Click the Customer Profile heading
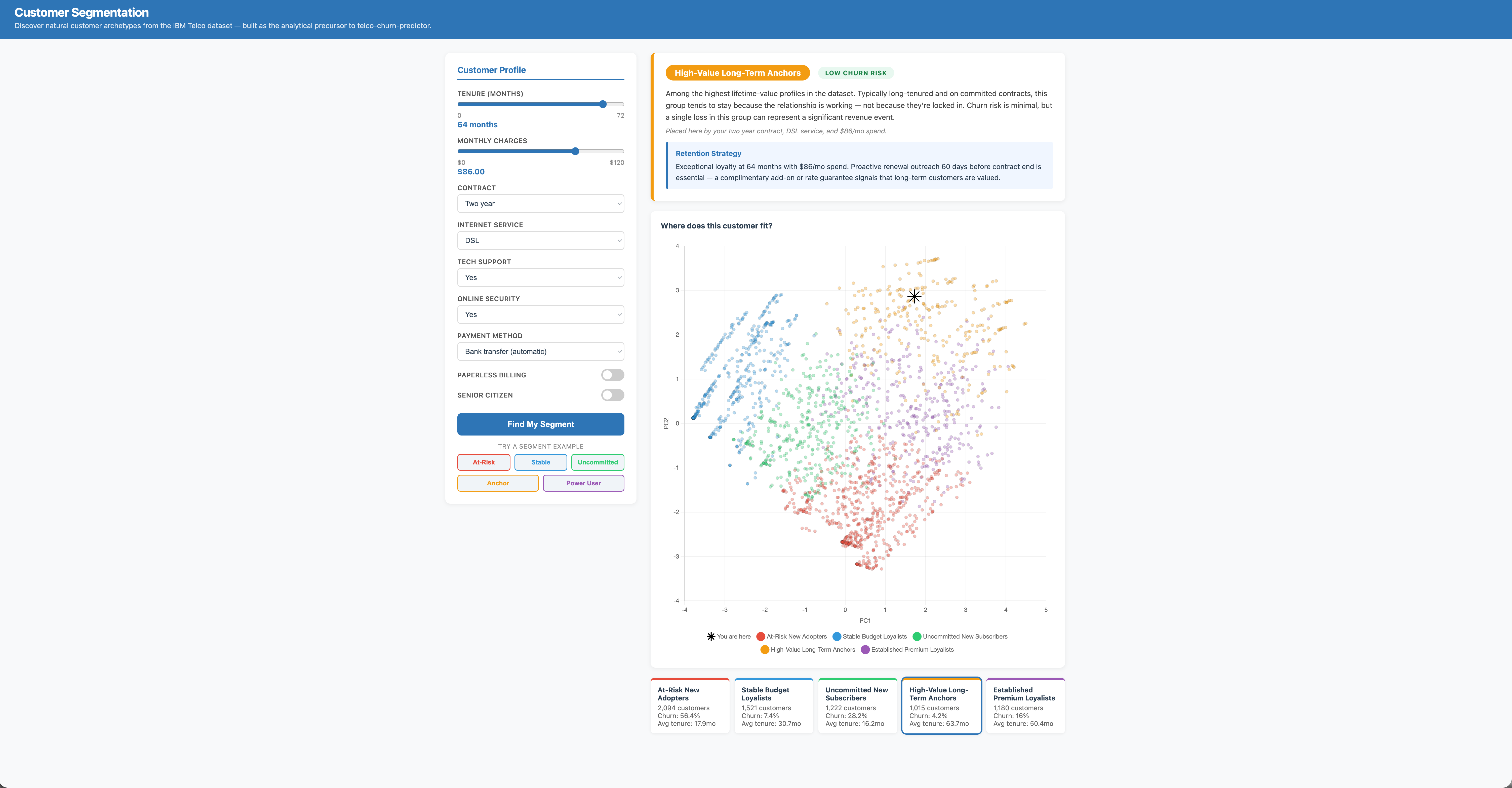The image size is (1512, 788). (491, 70)
